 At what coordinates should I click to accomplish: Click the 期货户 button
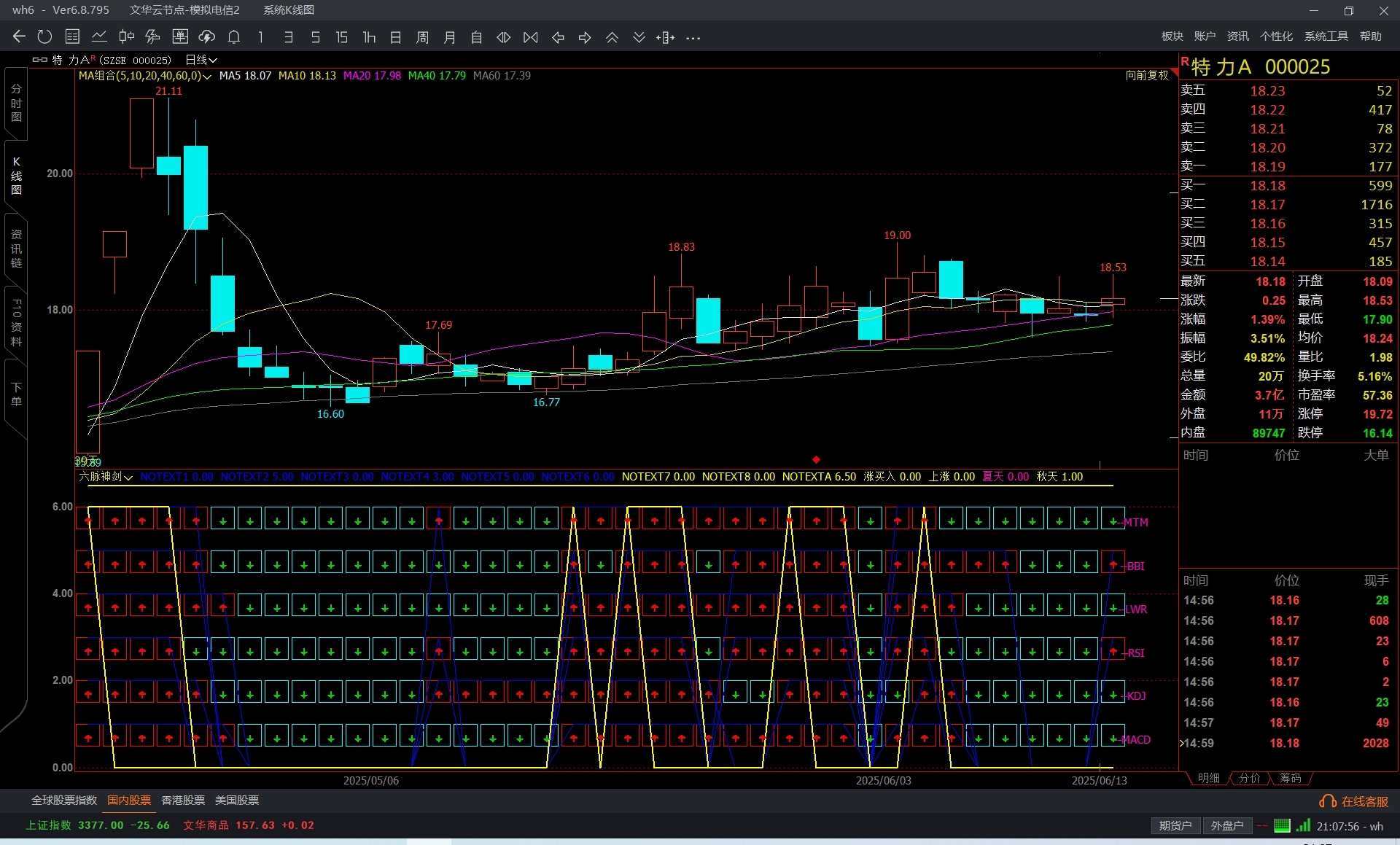[x=1175, y=825]
